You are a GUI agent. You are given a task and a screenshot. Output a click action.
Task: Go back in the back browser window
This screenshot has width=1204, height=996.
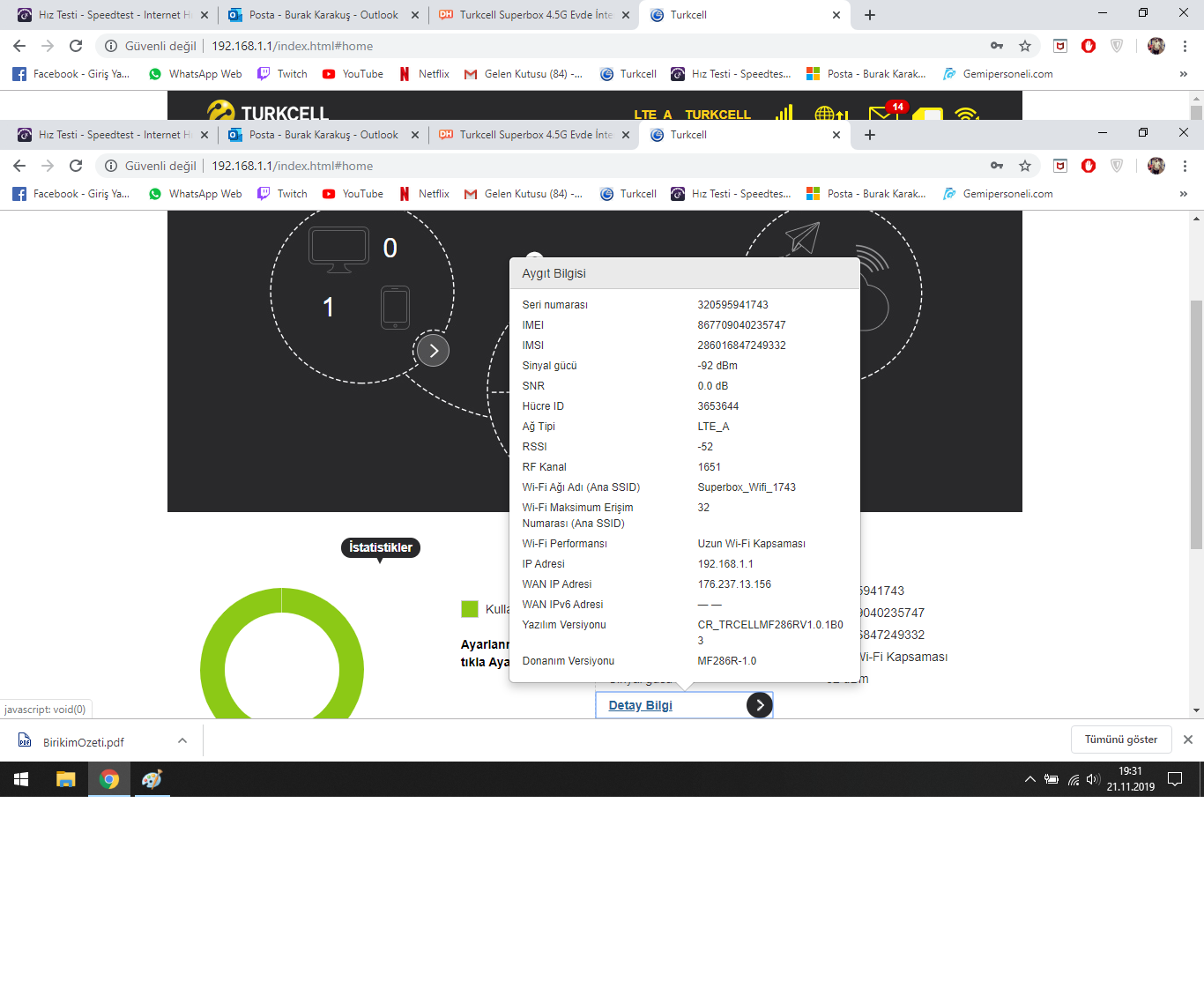(x=19, y=46)
